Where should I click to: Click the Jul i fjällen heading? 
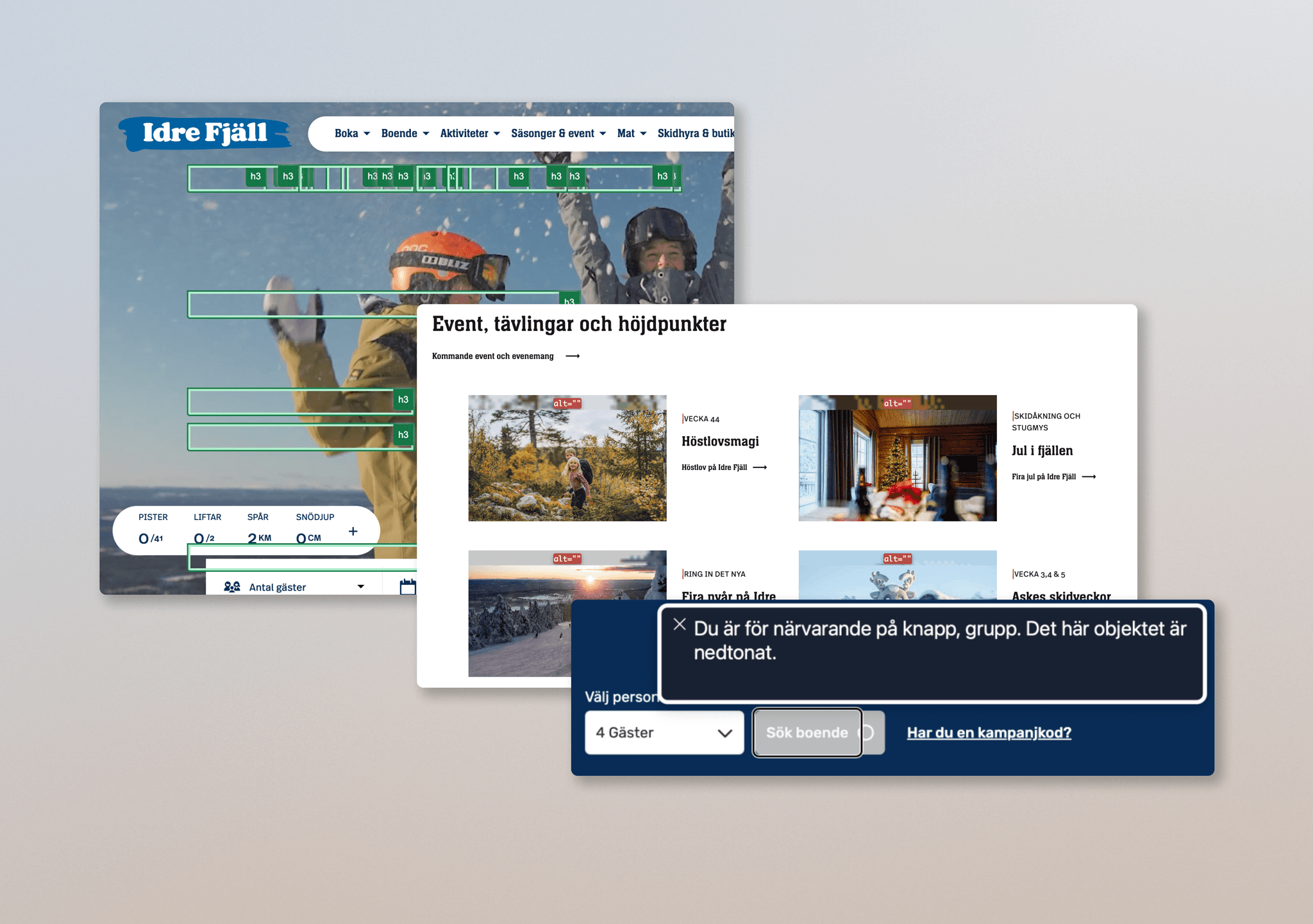1042,451
